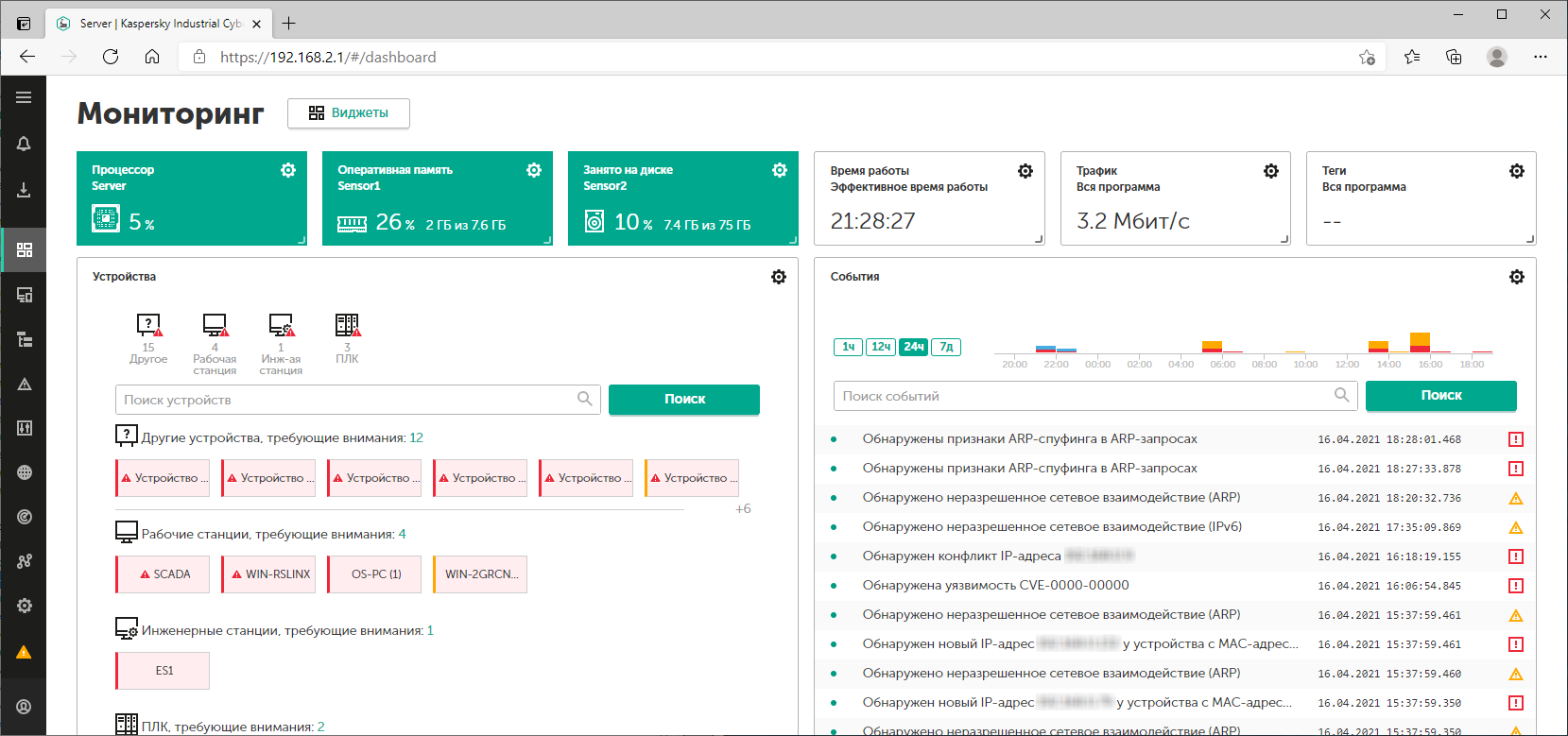Click the download icon in sidebar
The width and height of the screenshot is (1568, 736).
pos(24,190)
